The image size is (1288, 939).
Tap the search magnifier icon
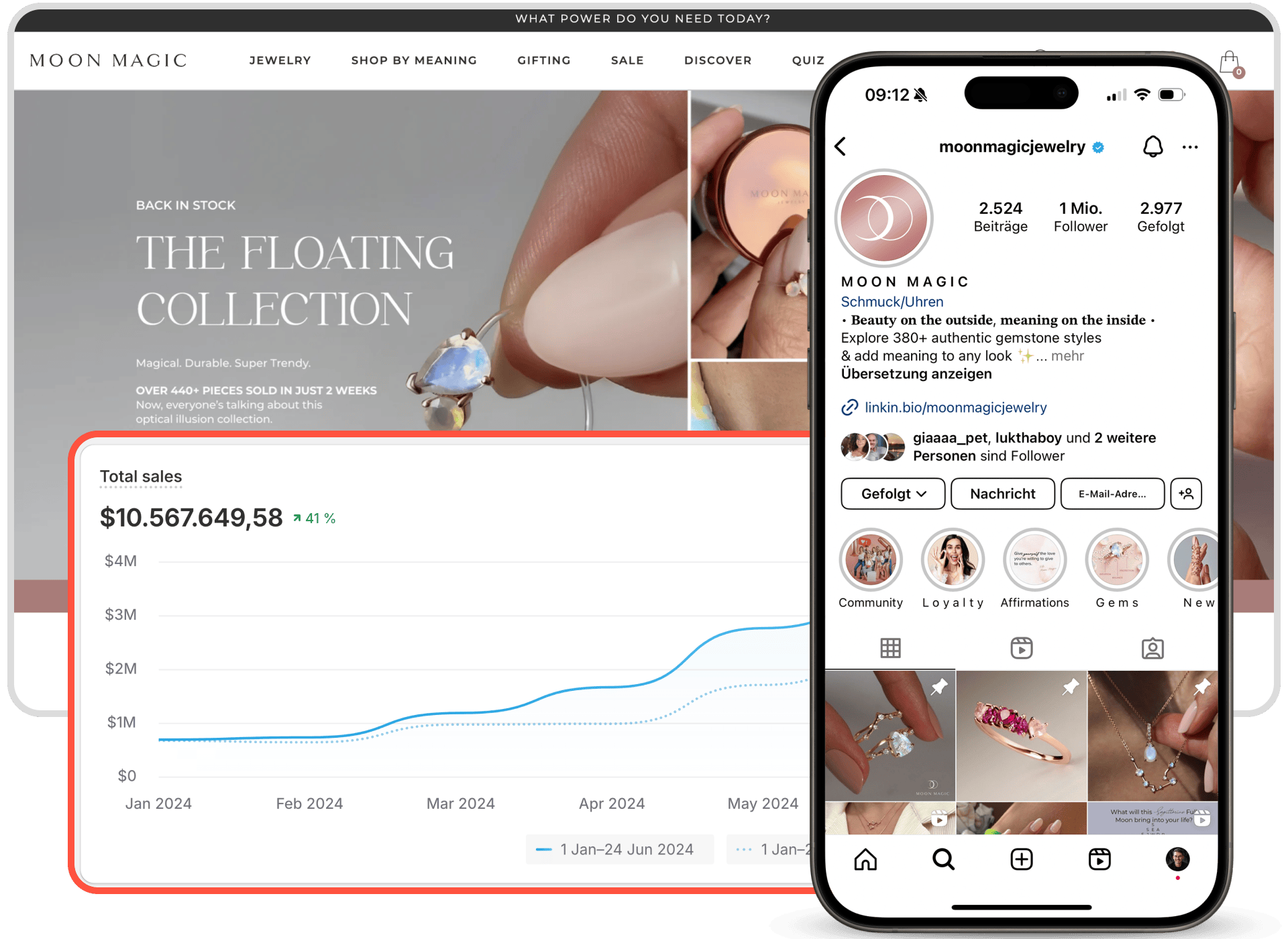(943, 859)
